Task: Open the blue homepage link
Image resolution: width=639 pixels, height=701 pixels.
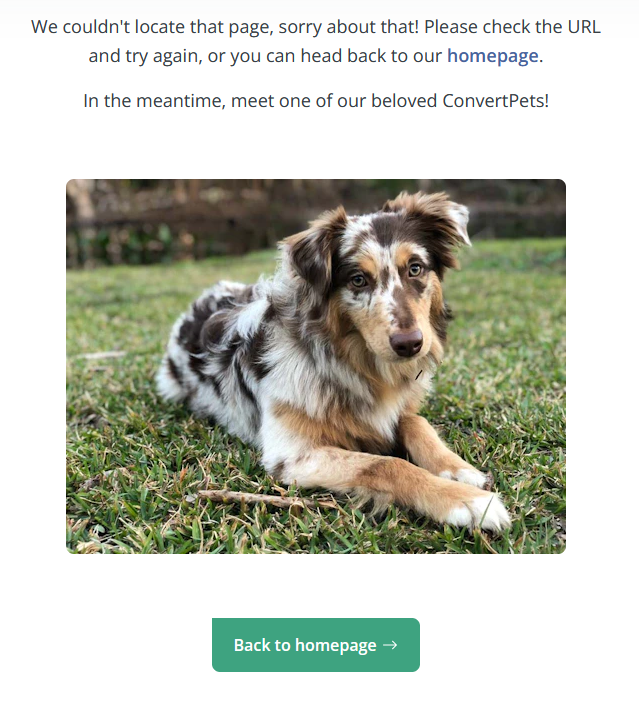Action: tap(493, 56)
